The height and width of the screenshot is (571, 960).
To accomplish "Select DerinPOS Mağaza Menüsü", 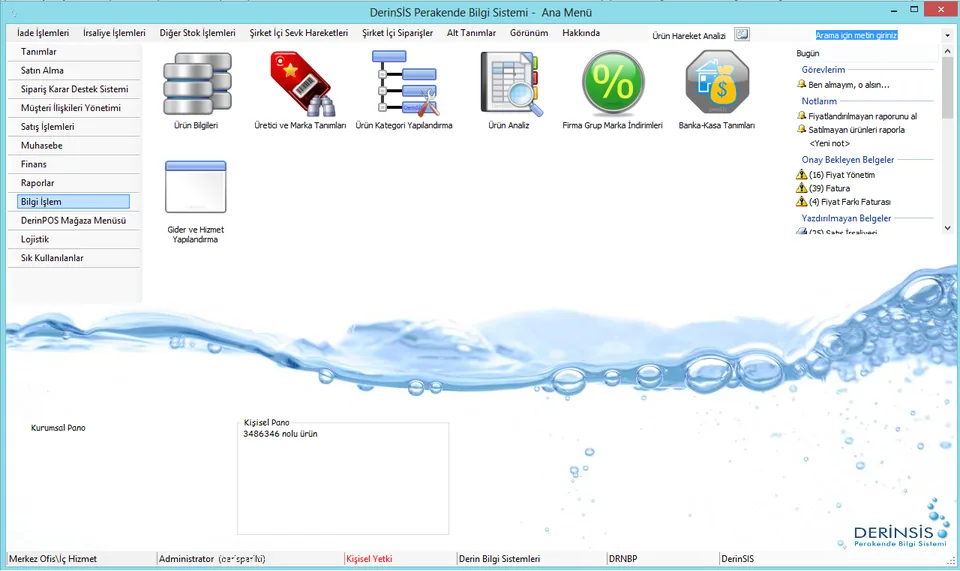I will [x=75, y=220].
